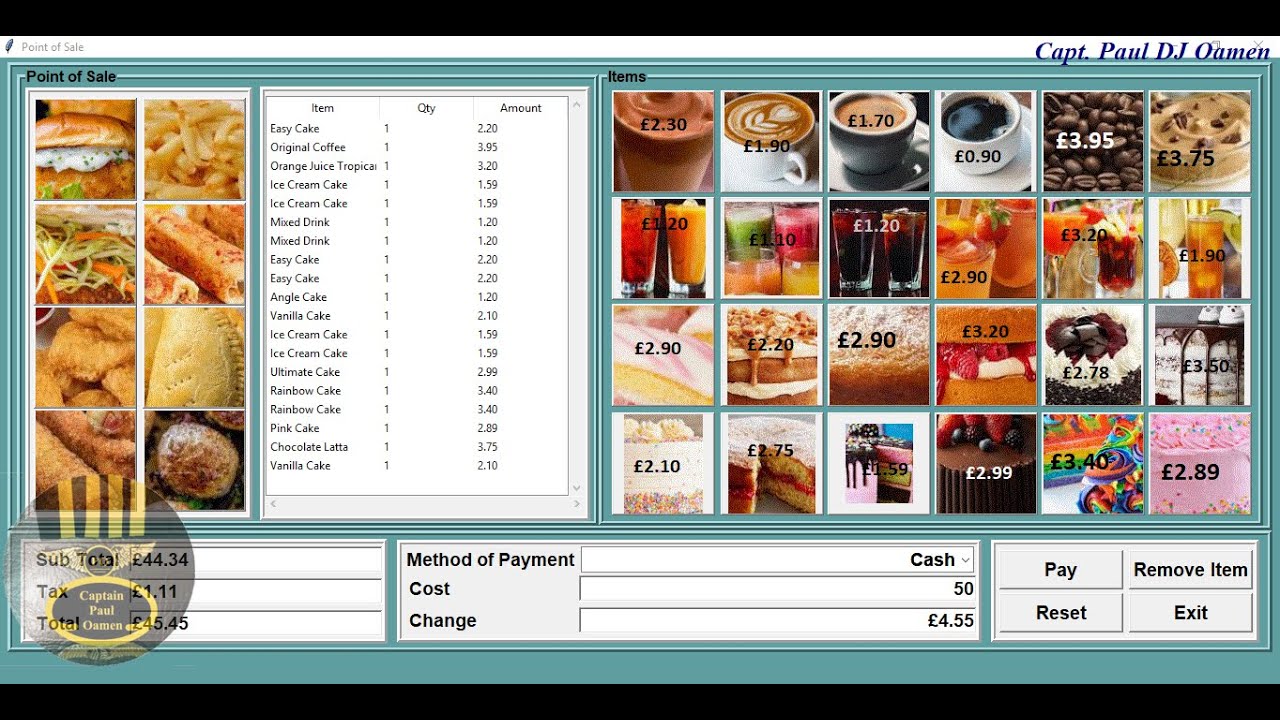Choose the £3.95 coffee beans item
This screenshot has height=720, width=1280.
1093,141
